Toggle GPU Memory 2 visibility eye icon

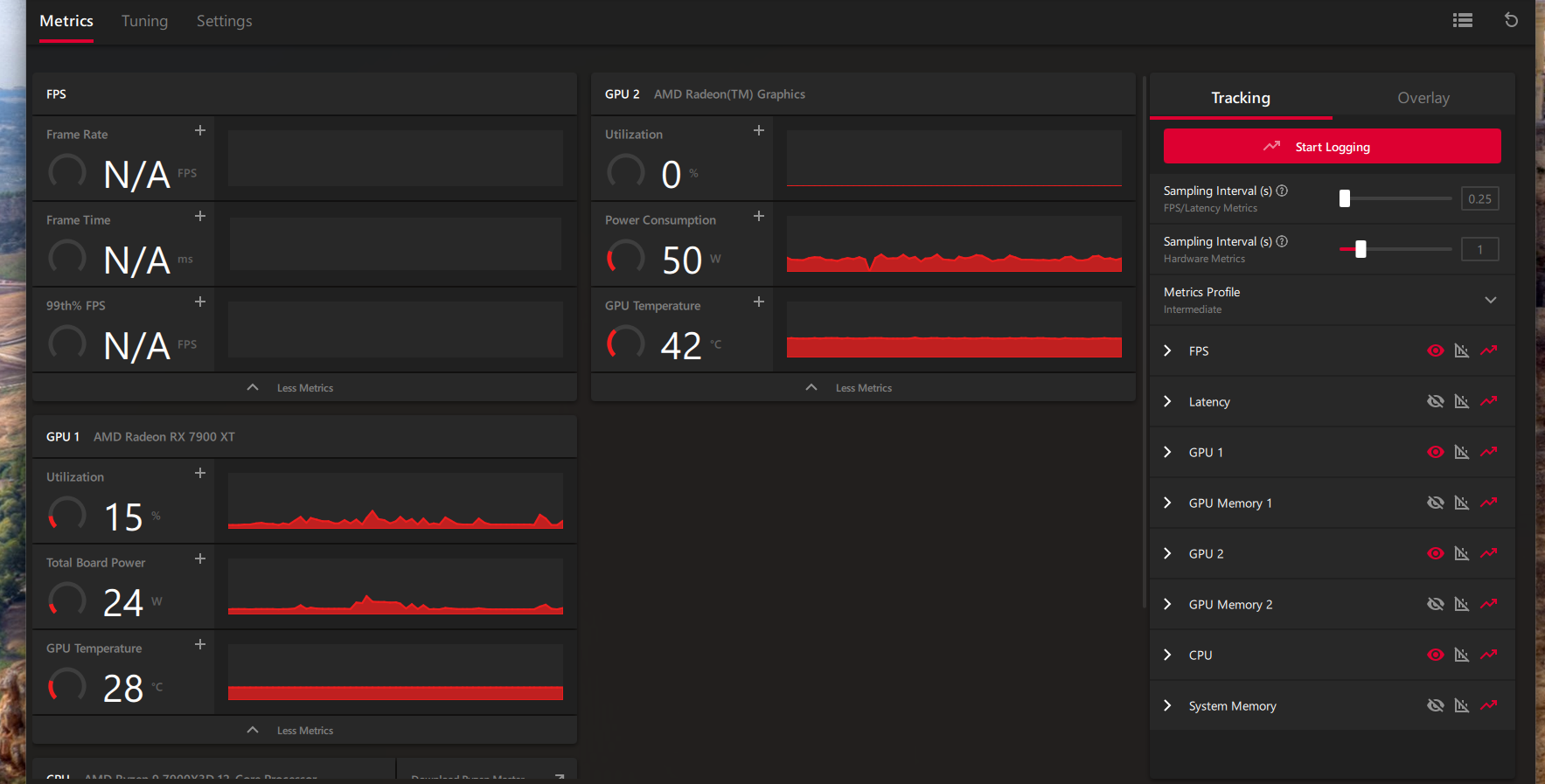1435,604
